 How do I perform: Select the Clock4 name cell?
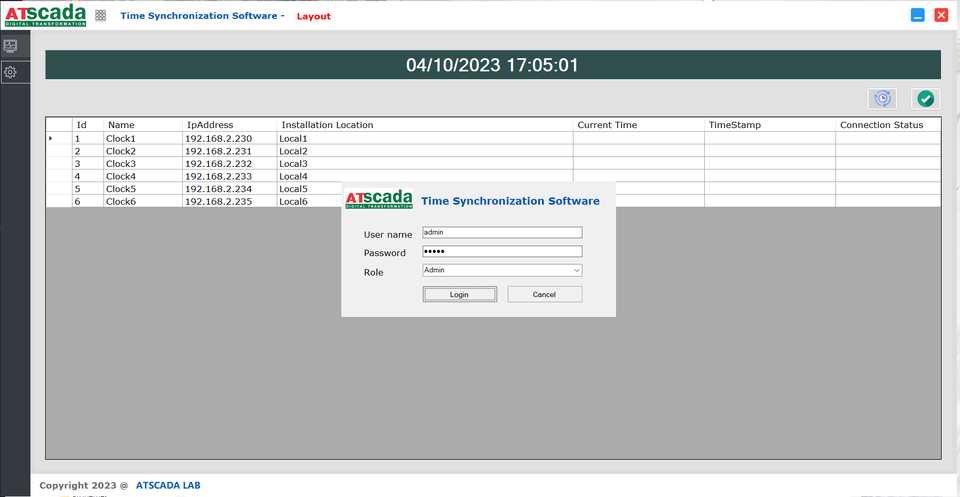143,176
